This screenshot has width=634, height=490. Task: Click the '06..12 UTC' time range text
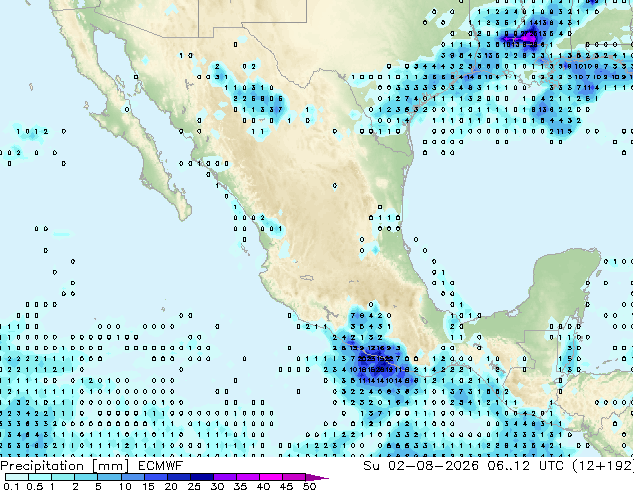pyautogui.click(x=525, y=466)
